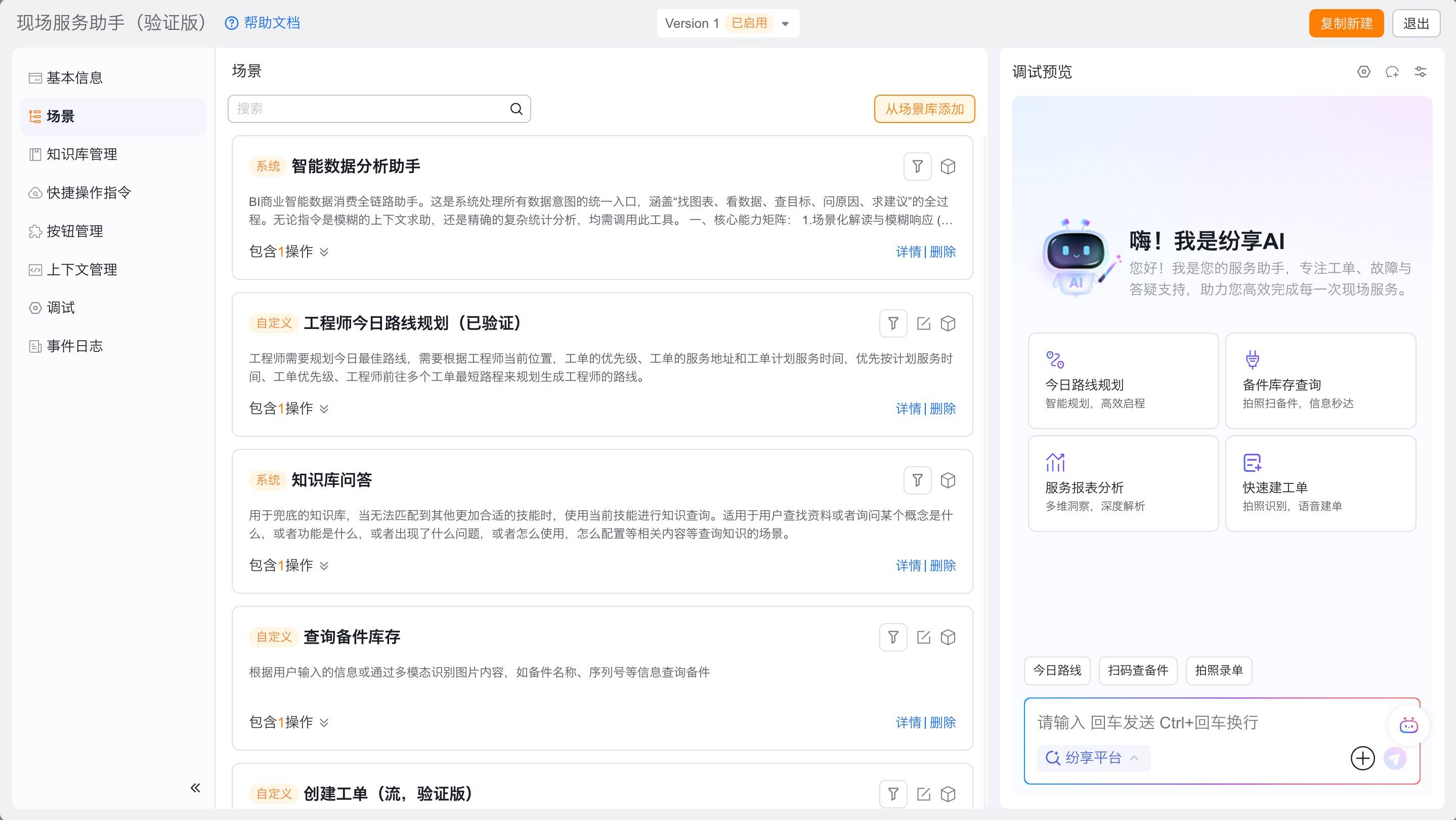Select the 快速建工单 quick card

1320,483
